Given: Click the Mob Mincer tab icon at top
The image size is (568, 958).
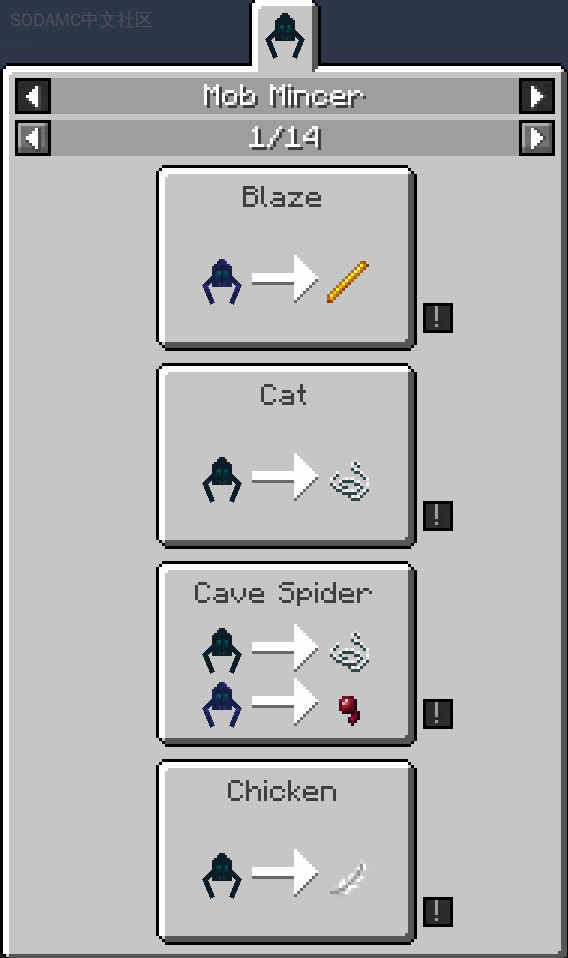Looking at the screenshot, I should [x=284, y=36].
